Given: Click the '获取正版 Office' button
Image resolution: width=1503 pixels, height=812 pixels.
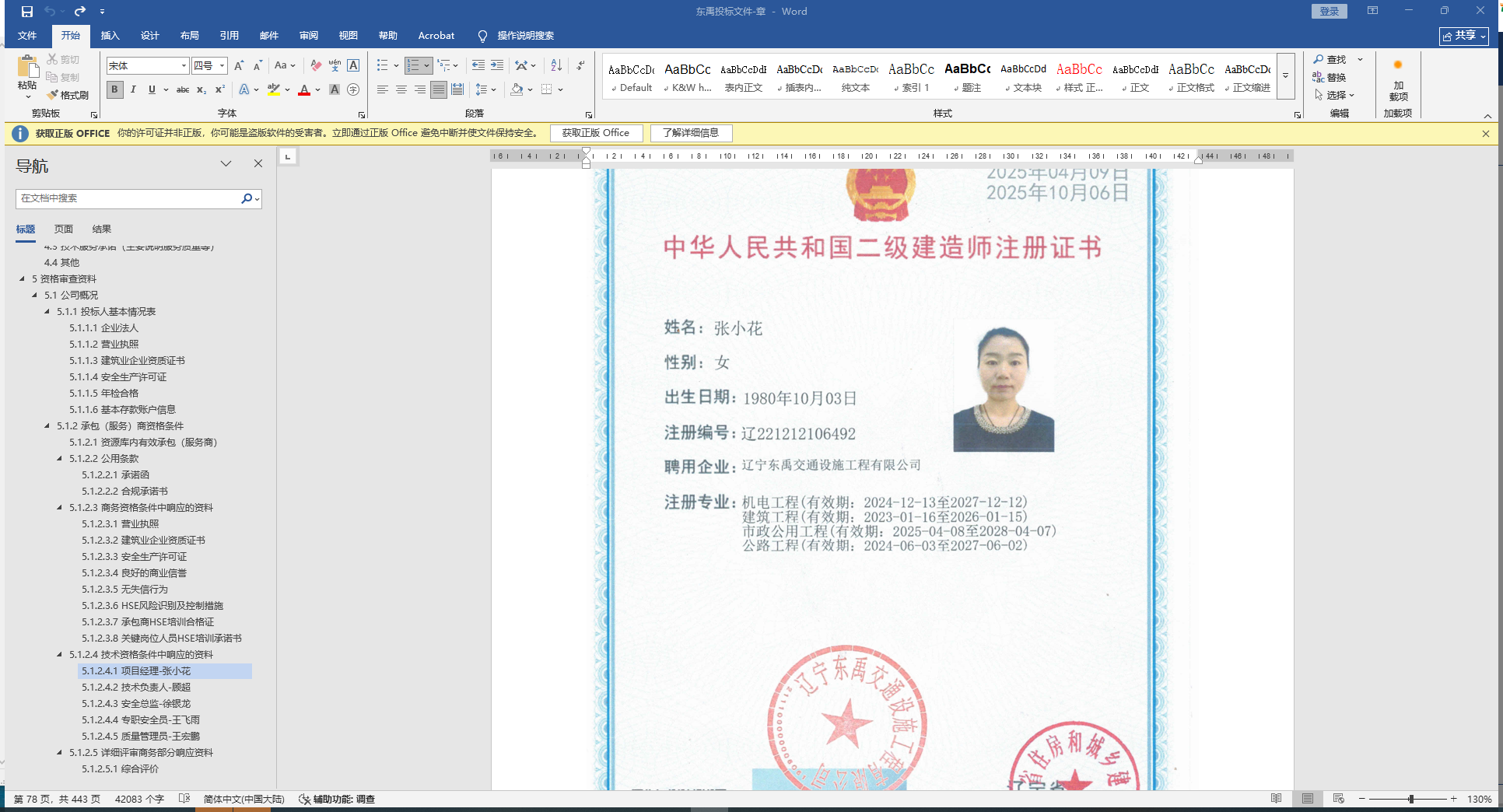Looking at the screenshot, I should coord(596,133).
